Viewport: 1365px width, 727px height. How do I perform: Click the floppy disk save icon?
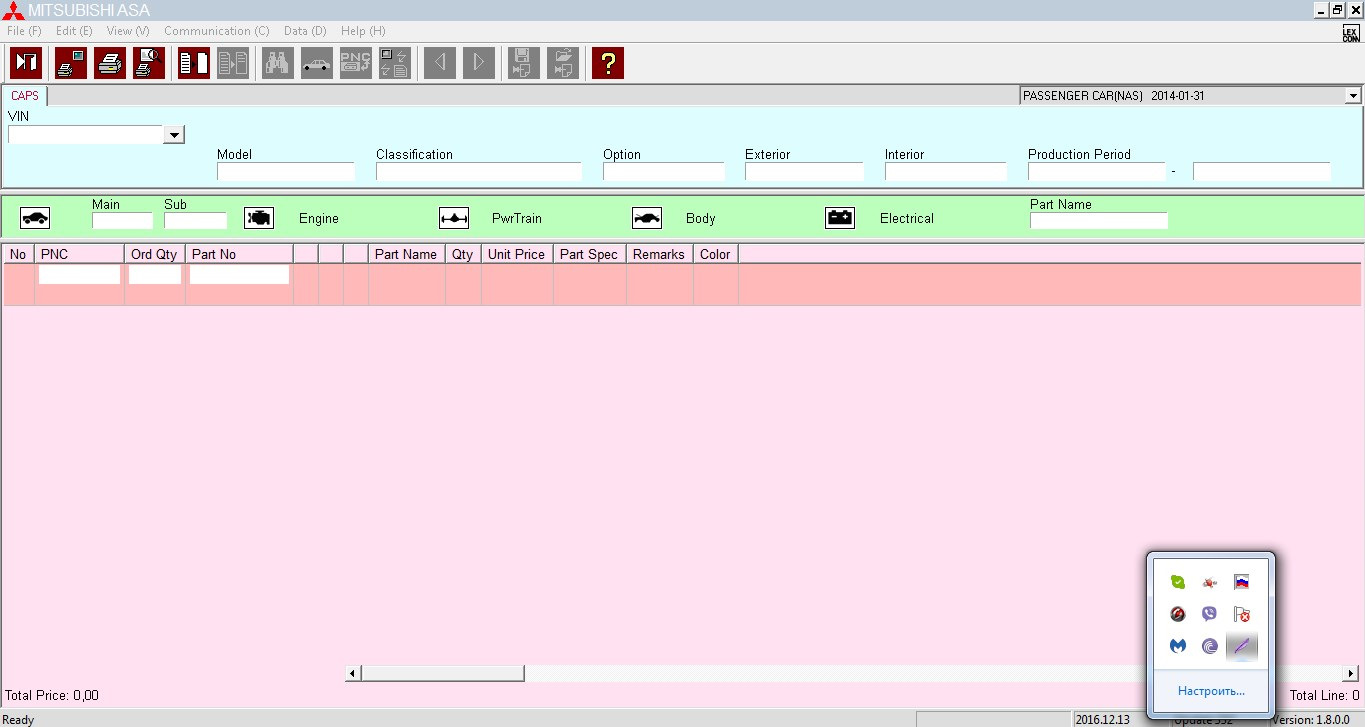tap(524, 63)
